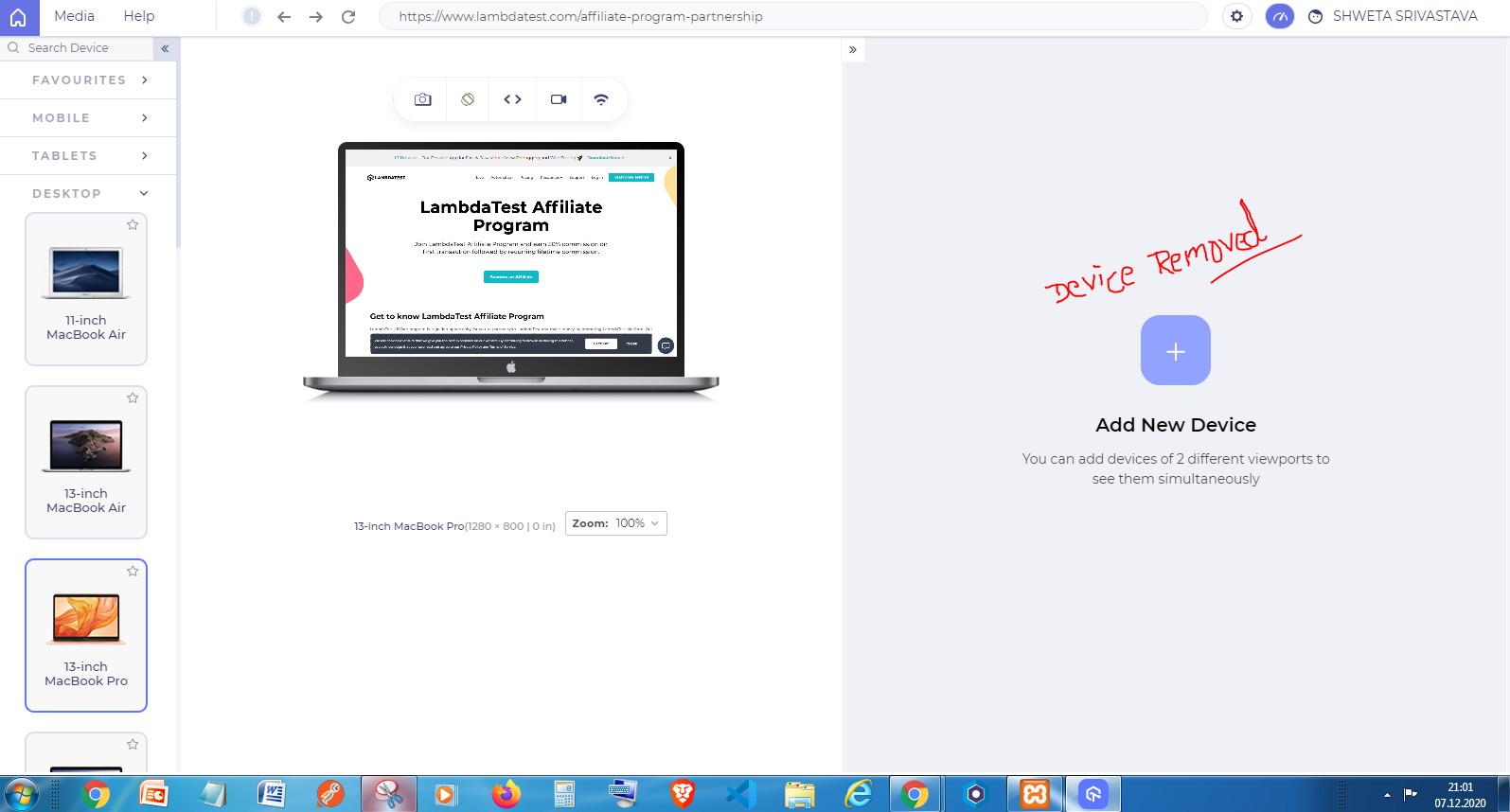The image size is (1510, 812).
Task: Open the chat bubble in device preview
Action: (x=666, y=345)
